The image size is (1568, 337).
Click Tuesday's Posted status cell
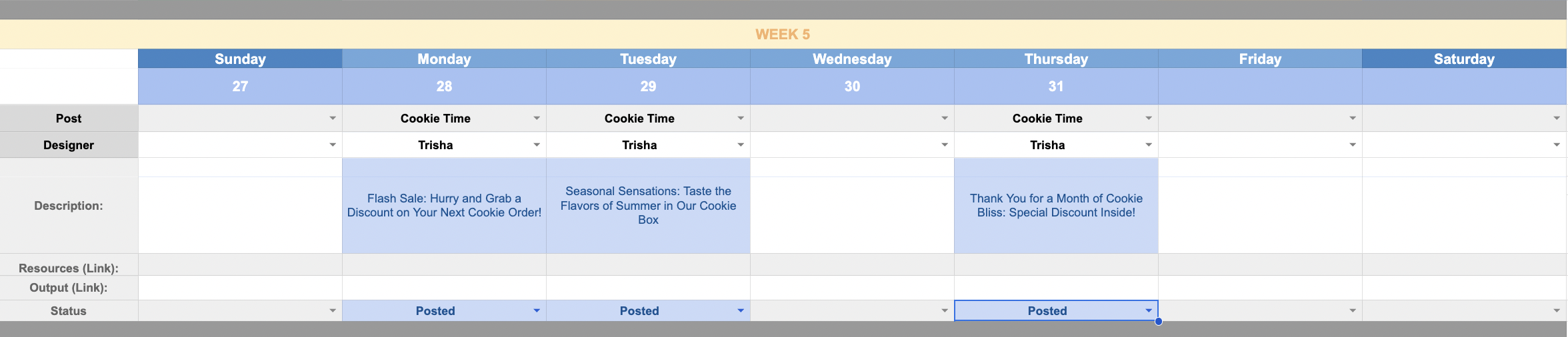pos(639,311)
